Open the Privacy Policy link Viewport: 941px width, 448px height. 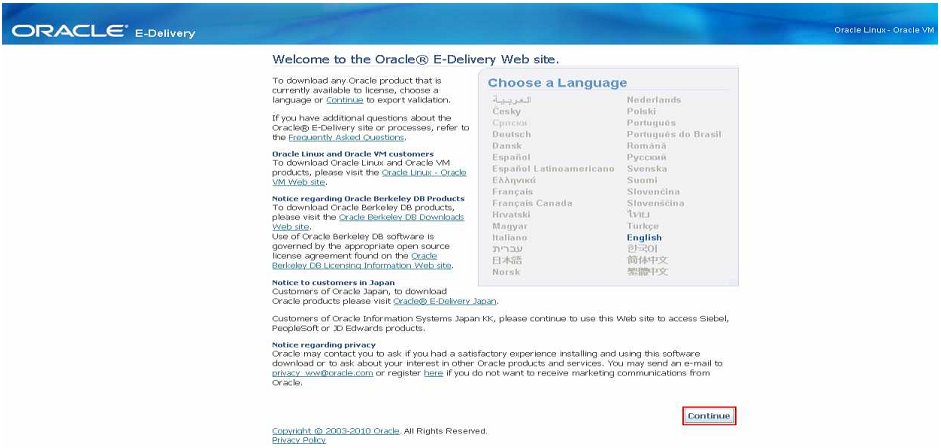pyautogui.click(x=299, y=440)
